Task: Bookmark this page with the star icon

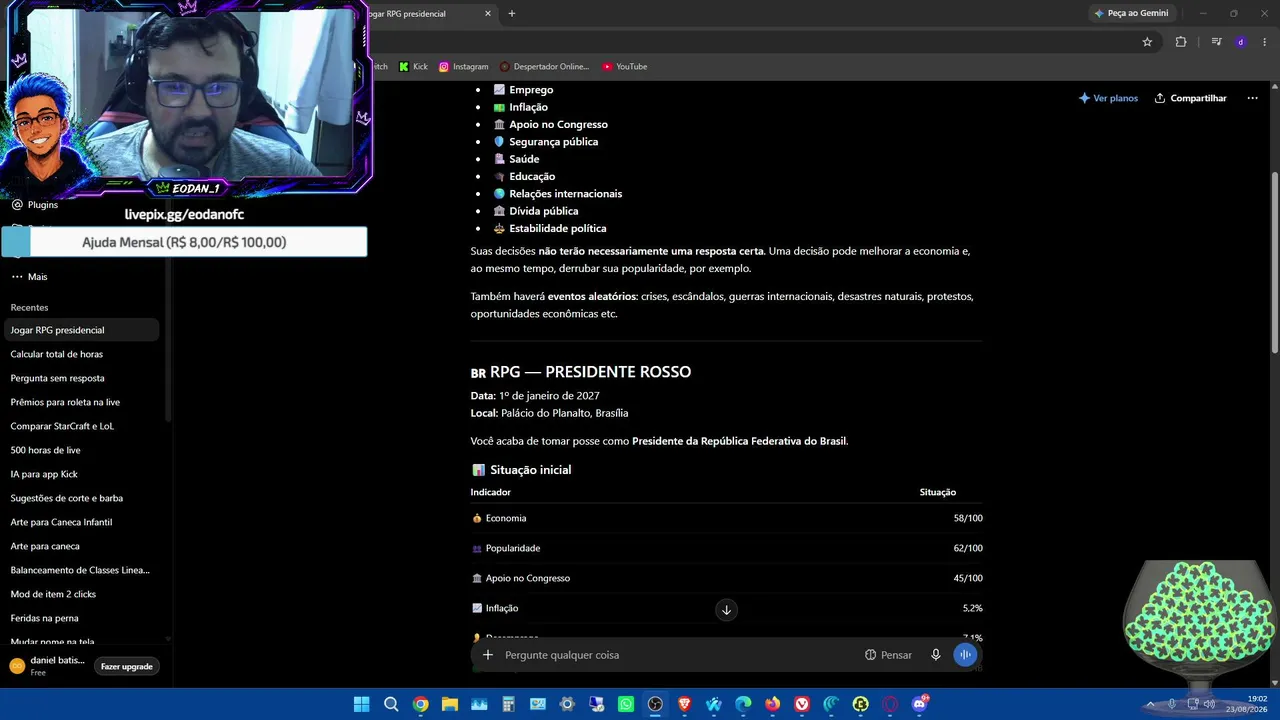Action: (1147, 42)
